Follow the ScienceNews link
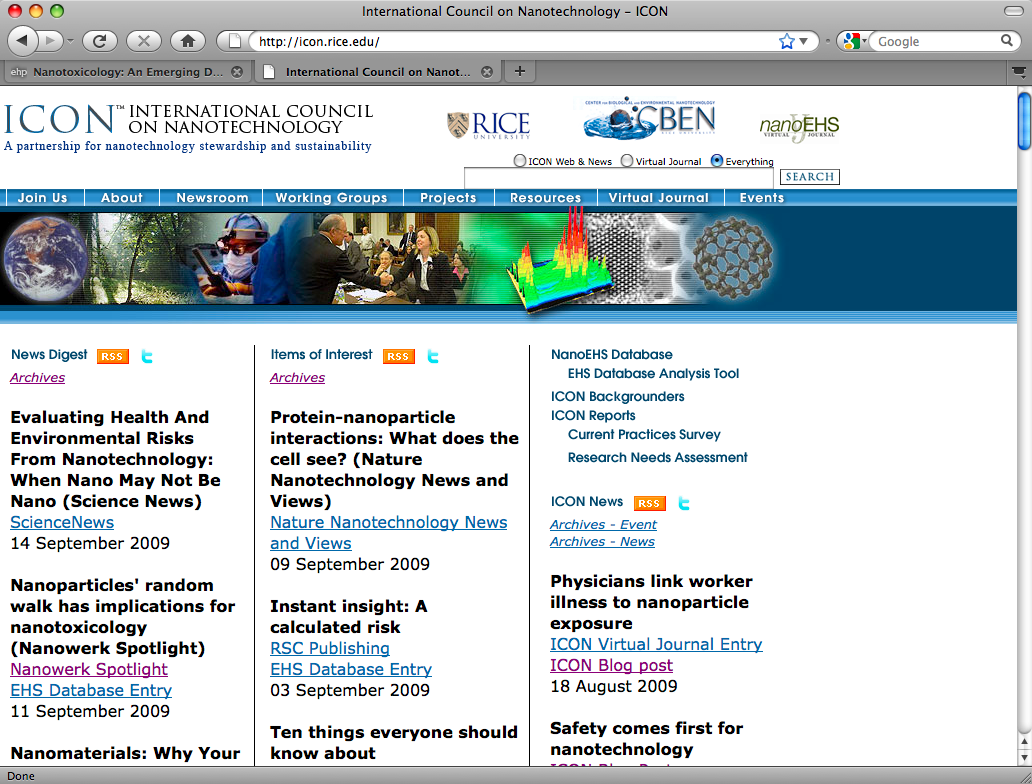Screen dimensions: 1032x784 [62, 523]
